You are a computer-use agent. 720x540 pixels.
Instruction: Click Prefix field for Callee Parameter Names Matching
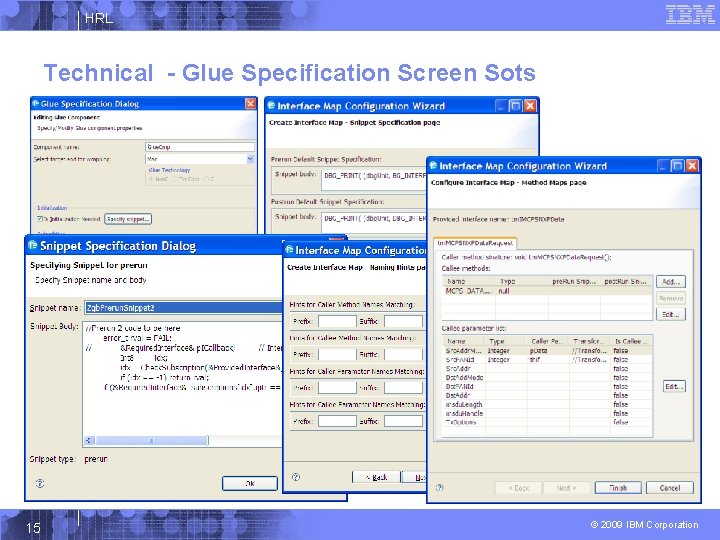(x=337, y=421)
